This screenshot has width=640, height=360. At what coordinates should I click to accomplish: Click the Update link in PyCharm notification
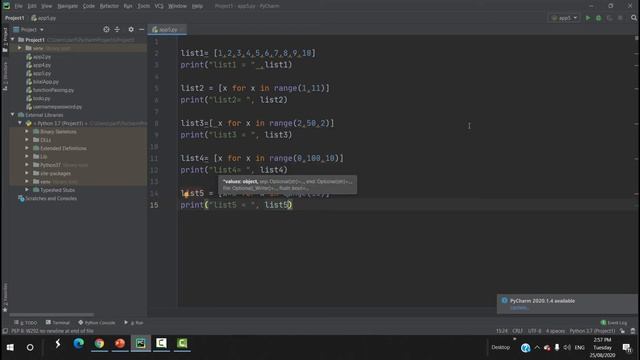click(x=519, y=308)
